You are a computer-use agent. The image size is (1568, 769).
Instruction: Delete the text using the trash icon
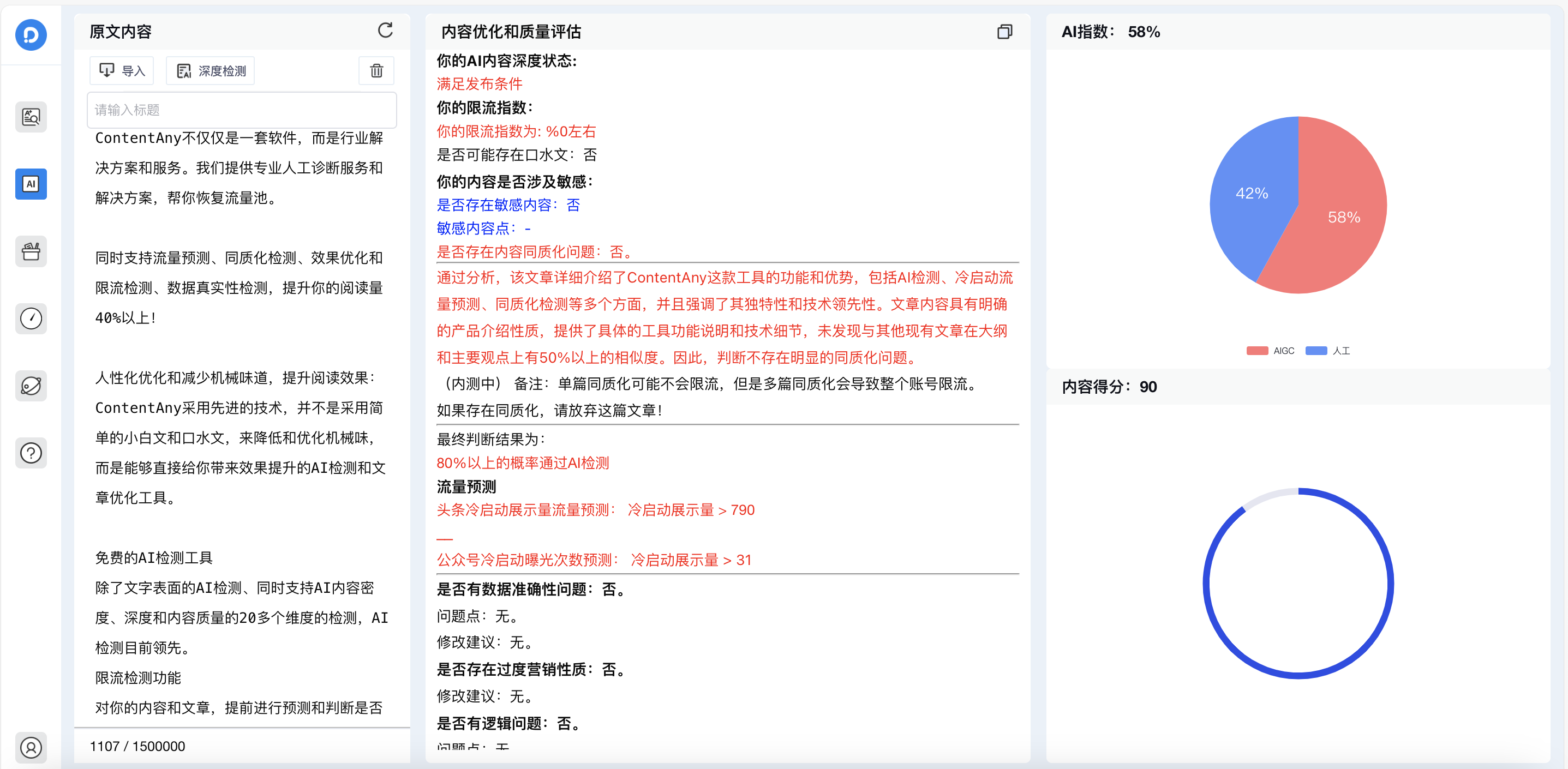coord(376,70)
